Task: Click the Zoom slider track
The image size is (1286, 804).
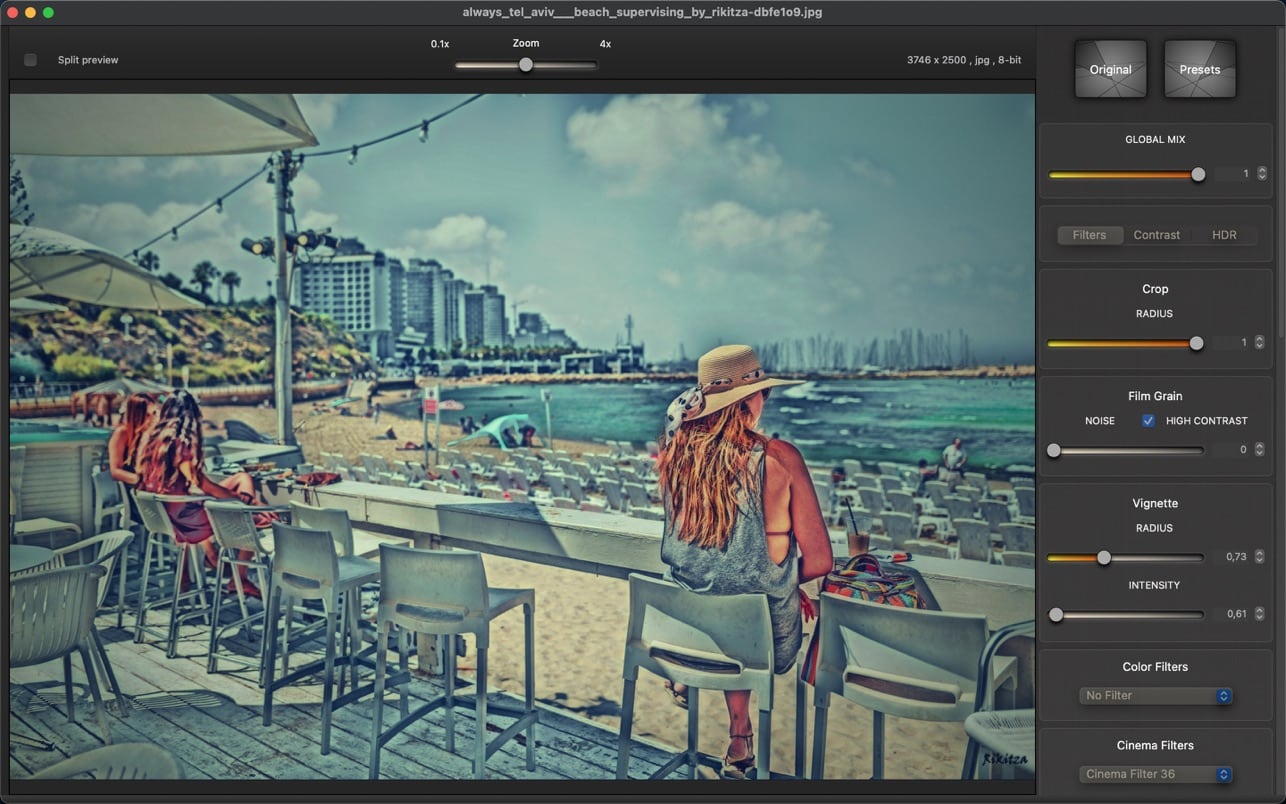Action: [525, 65]
